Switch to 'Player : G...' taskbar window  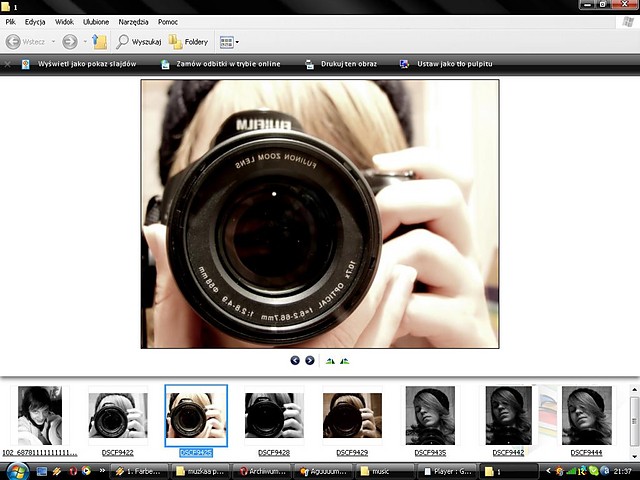(446, 471)
